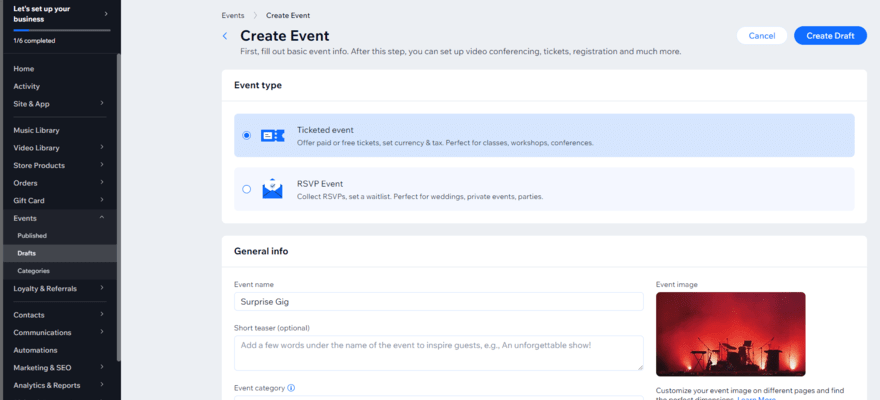Viewport: 880px width, 400px height.
Task: Click the RSVP Event description text
Action: tap(420, 197)
